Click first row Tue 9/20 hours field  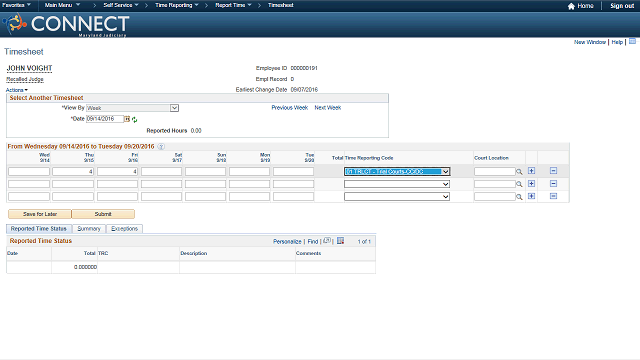[x=293, y=172]
